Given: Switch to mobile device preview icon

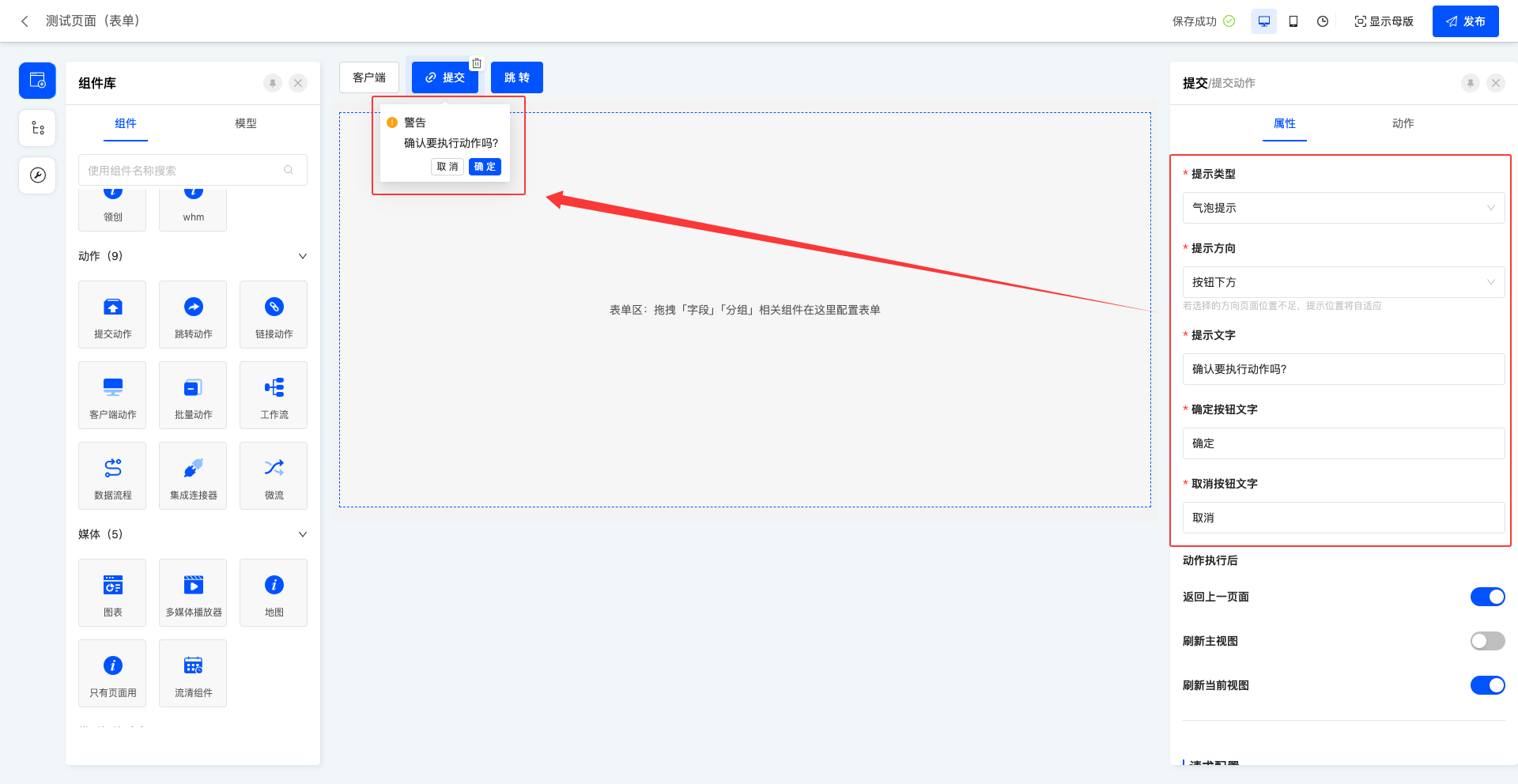Looking at the screenshot, I should (1293, 21).
